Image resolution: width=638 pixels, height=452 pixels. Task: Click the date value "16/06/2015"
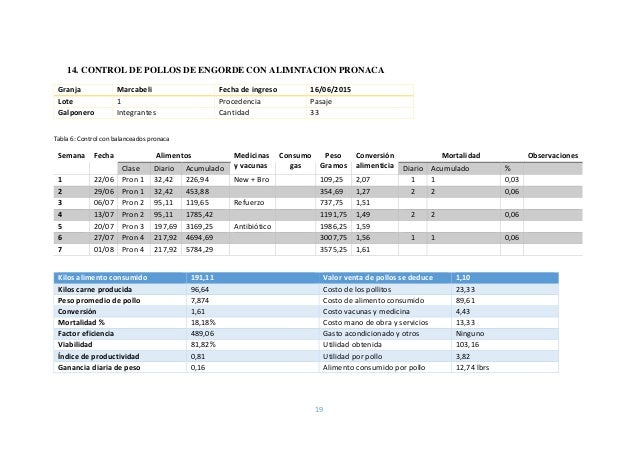pos(330,90)
